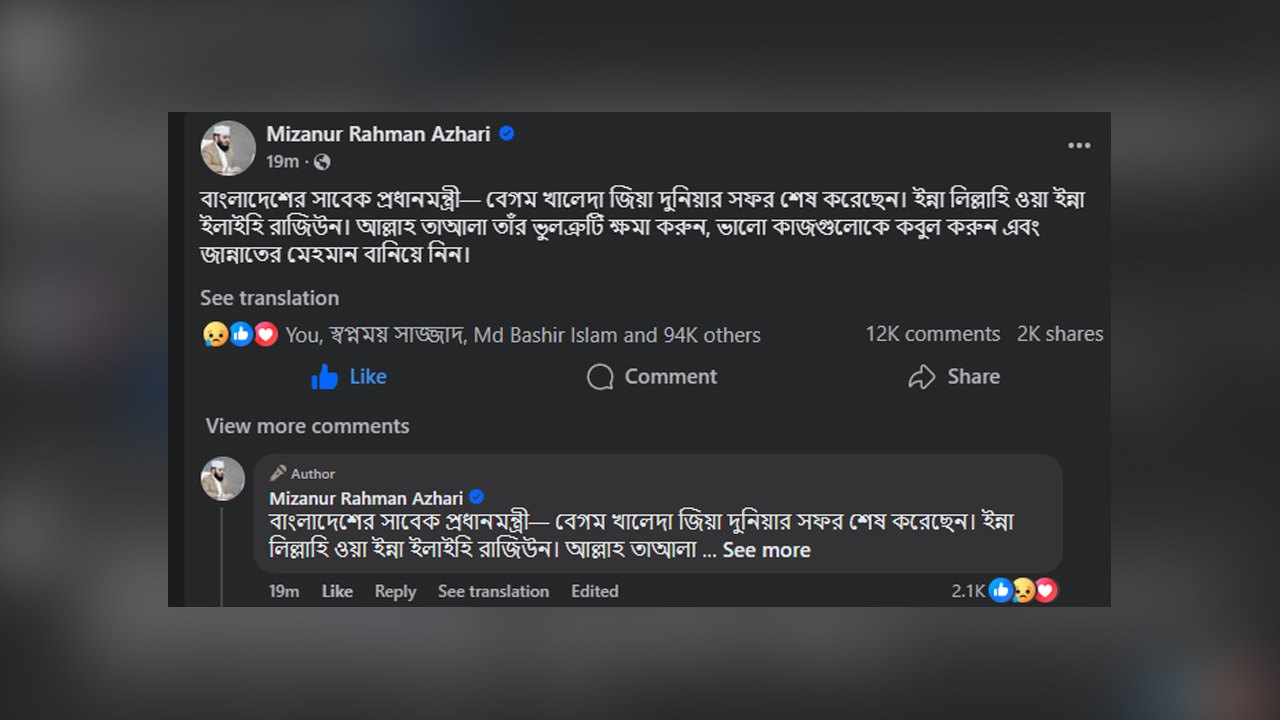
Task: Click the public globe audience icon
Action: (x=322, y=162)
